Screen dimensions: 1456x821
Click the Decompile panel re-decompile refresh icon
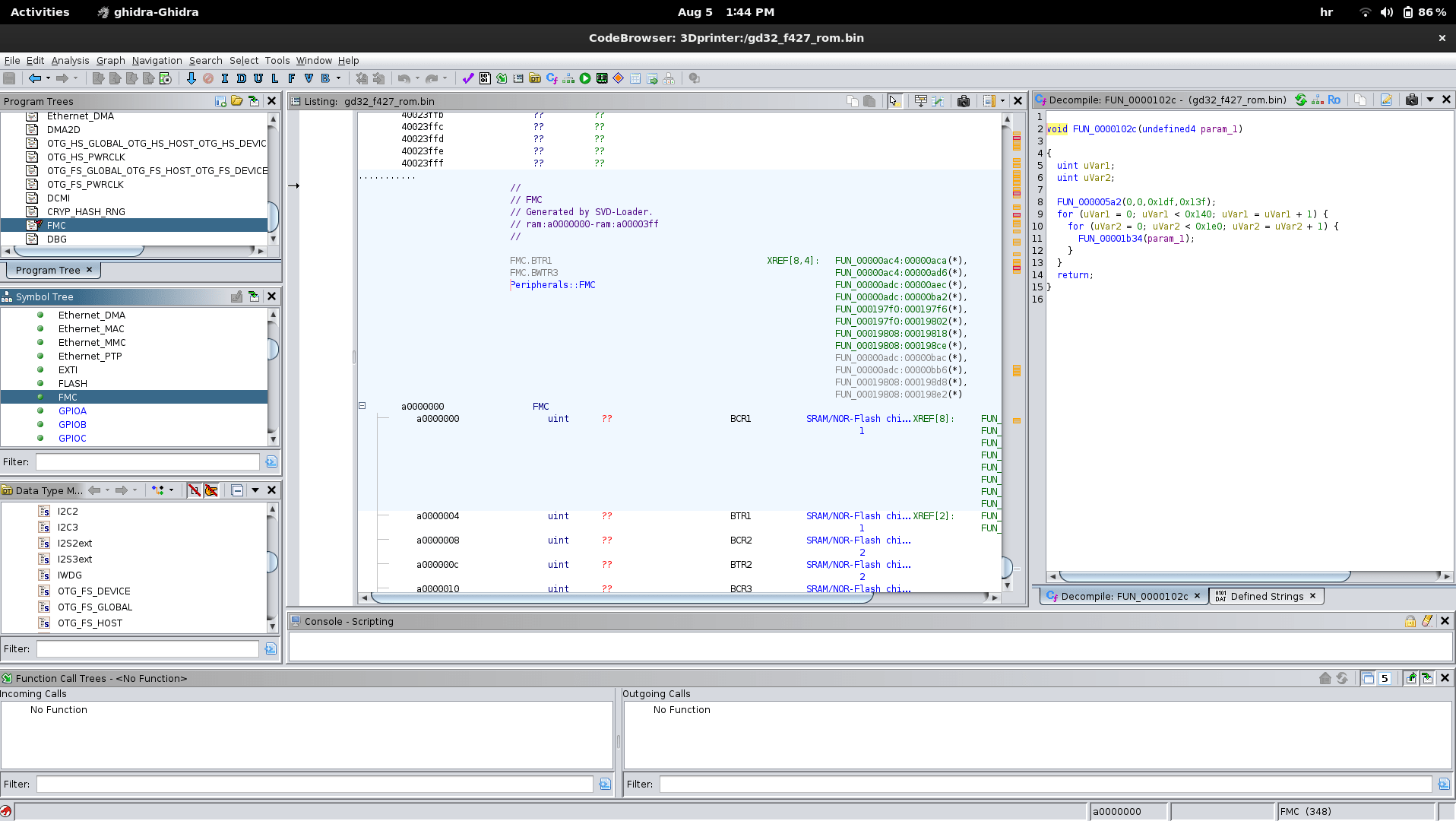[1301, 100]
